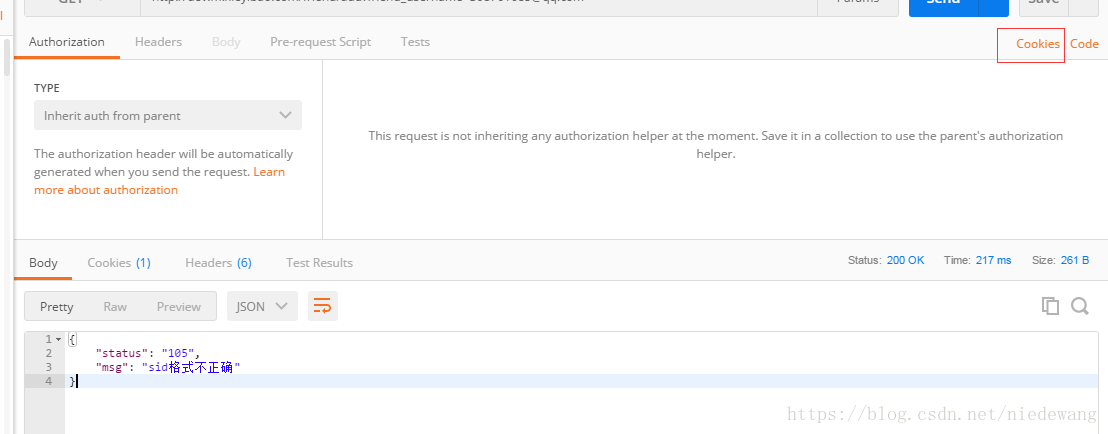Toggle line wrap icon in response toolbar
The image size is (1108, 434).
322,306
